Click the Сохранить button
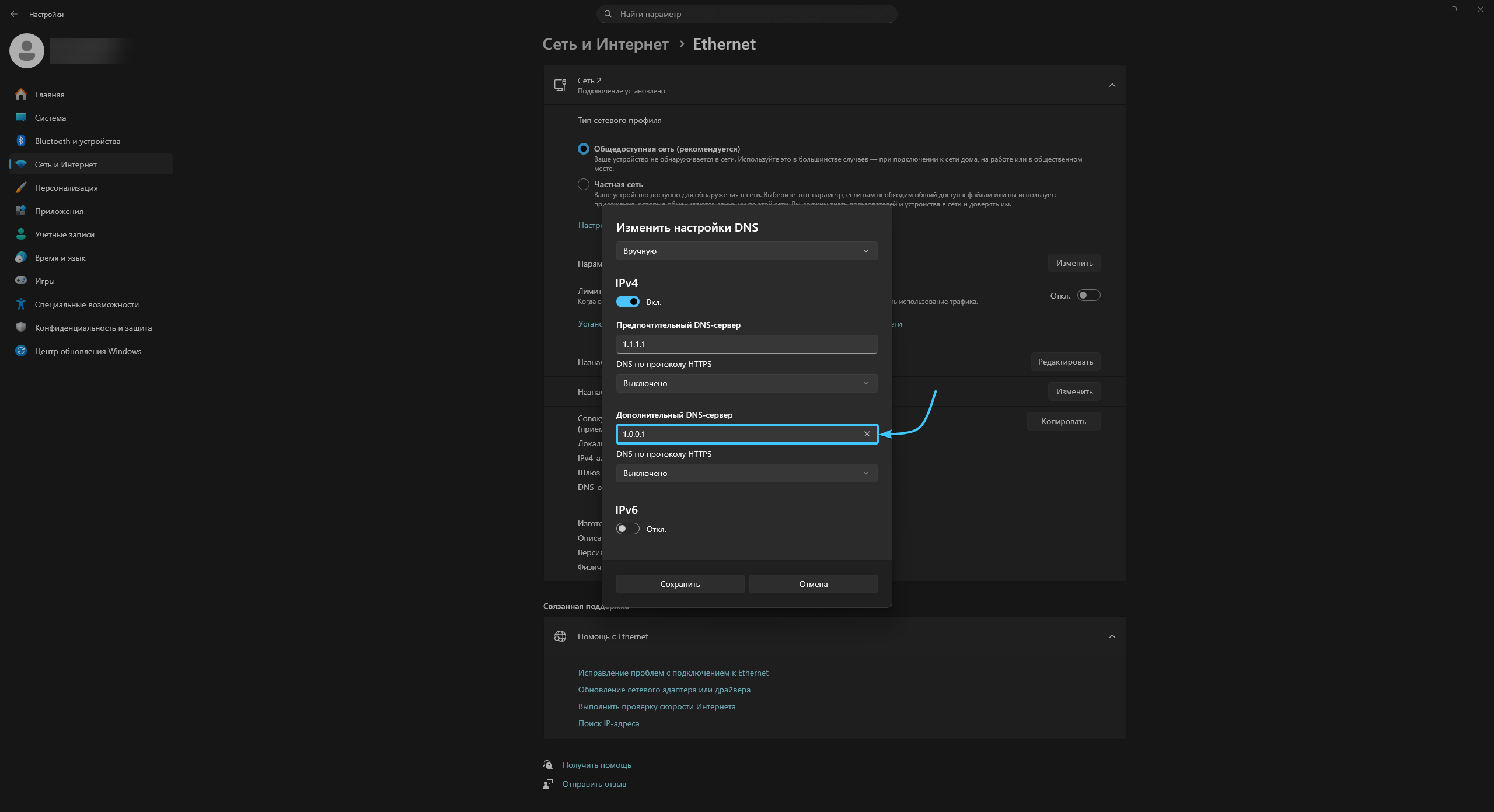 click(x=680, y=584)
